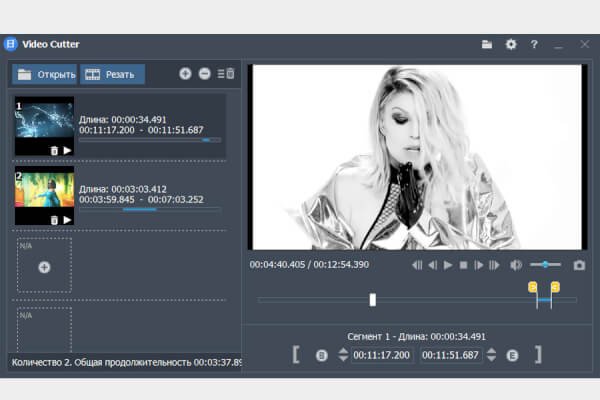Screen dimensions: 600x400
Task: Open output folder icon in title bar
Action: click(487, 44)
